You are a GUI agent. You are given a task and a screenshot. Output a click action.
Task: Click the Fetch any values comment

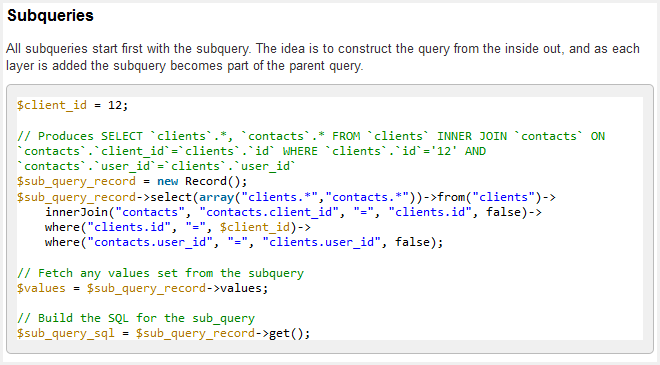click(x=160, y=273)
